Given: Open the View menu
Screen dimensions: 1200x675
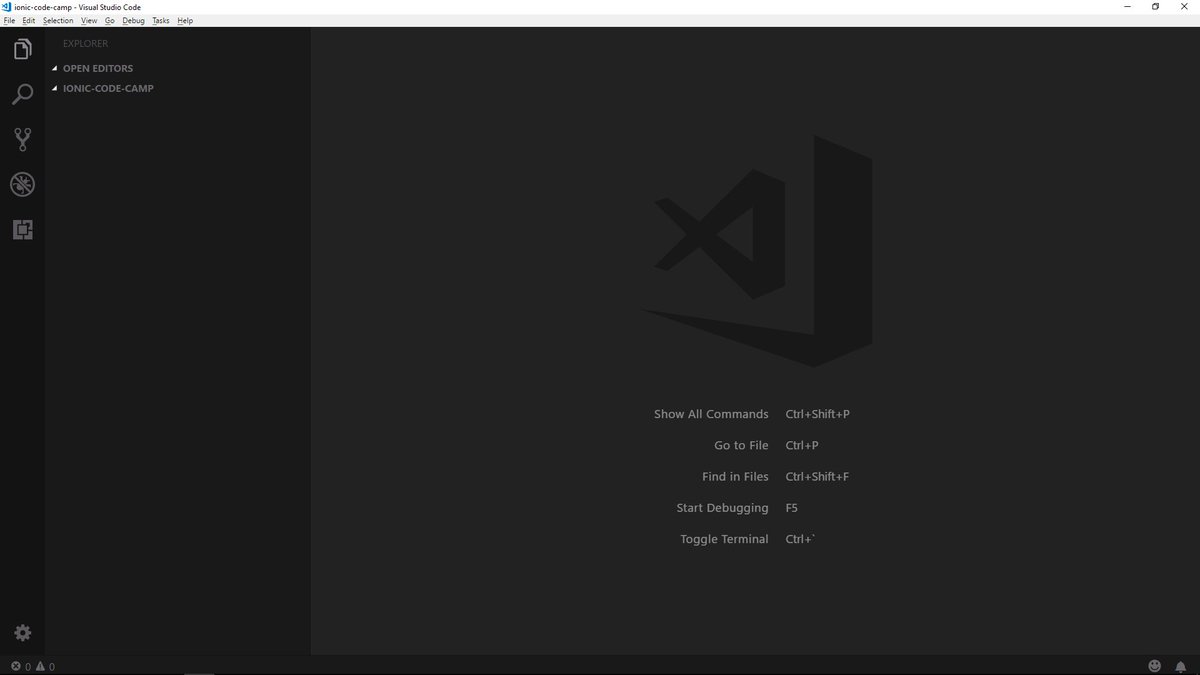Looking at the screenshot, I should (x=89, y=20).
